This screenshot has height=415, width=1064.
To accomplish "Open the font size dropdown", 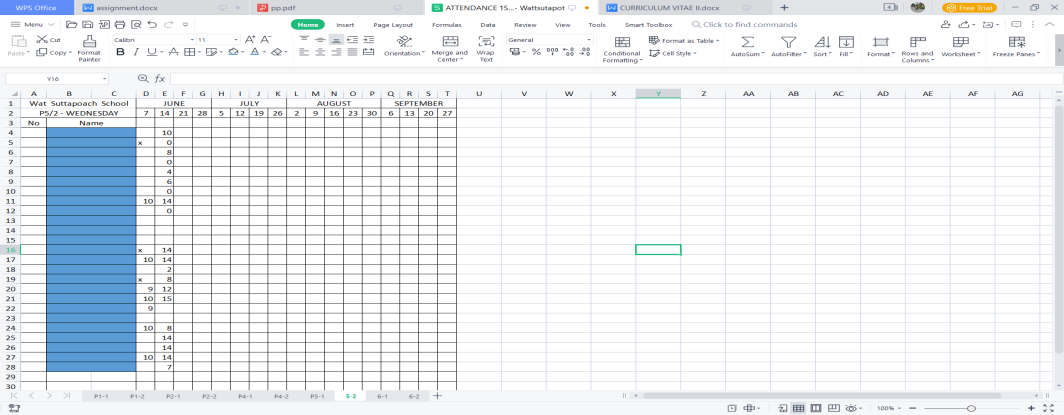I will [x=235, y=40].
